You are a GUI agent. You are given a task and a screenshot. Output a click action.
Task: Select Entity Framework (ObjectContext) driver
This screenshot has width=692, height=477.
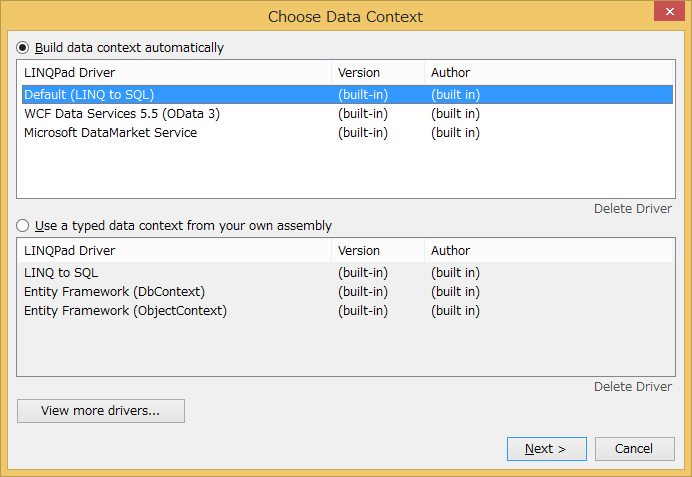(125, 311)
